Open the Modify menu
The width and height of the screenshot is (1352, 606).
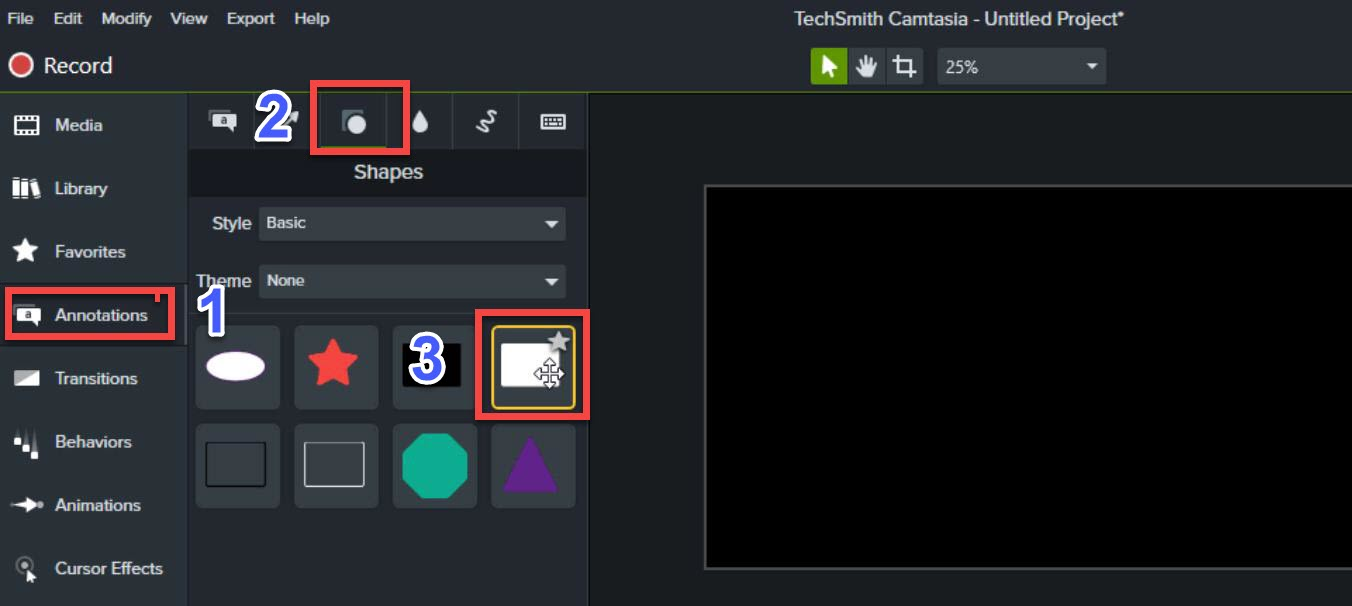coord(127,18)
